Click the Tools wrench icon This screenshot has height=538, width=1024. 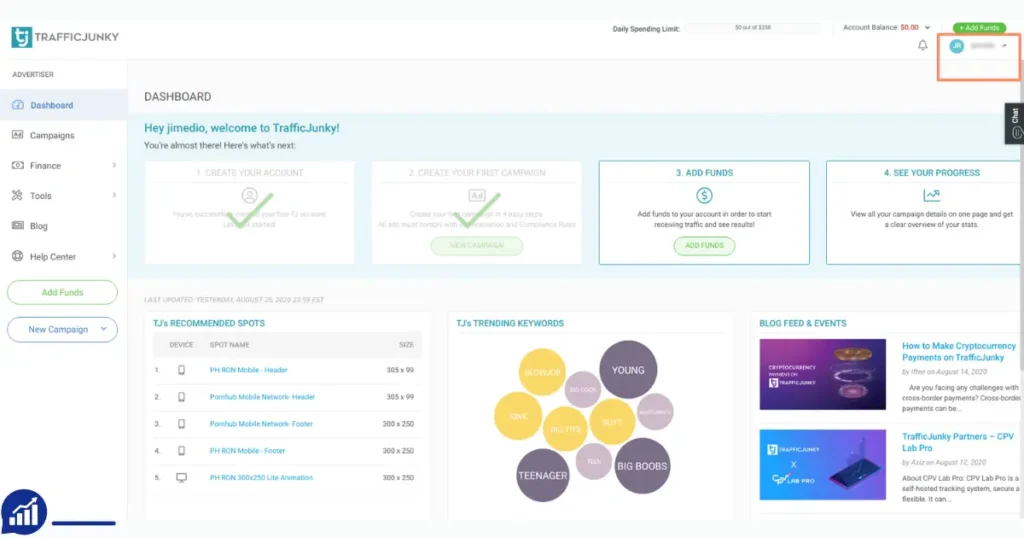point(18,195)
